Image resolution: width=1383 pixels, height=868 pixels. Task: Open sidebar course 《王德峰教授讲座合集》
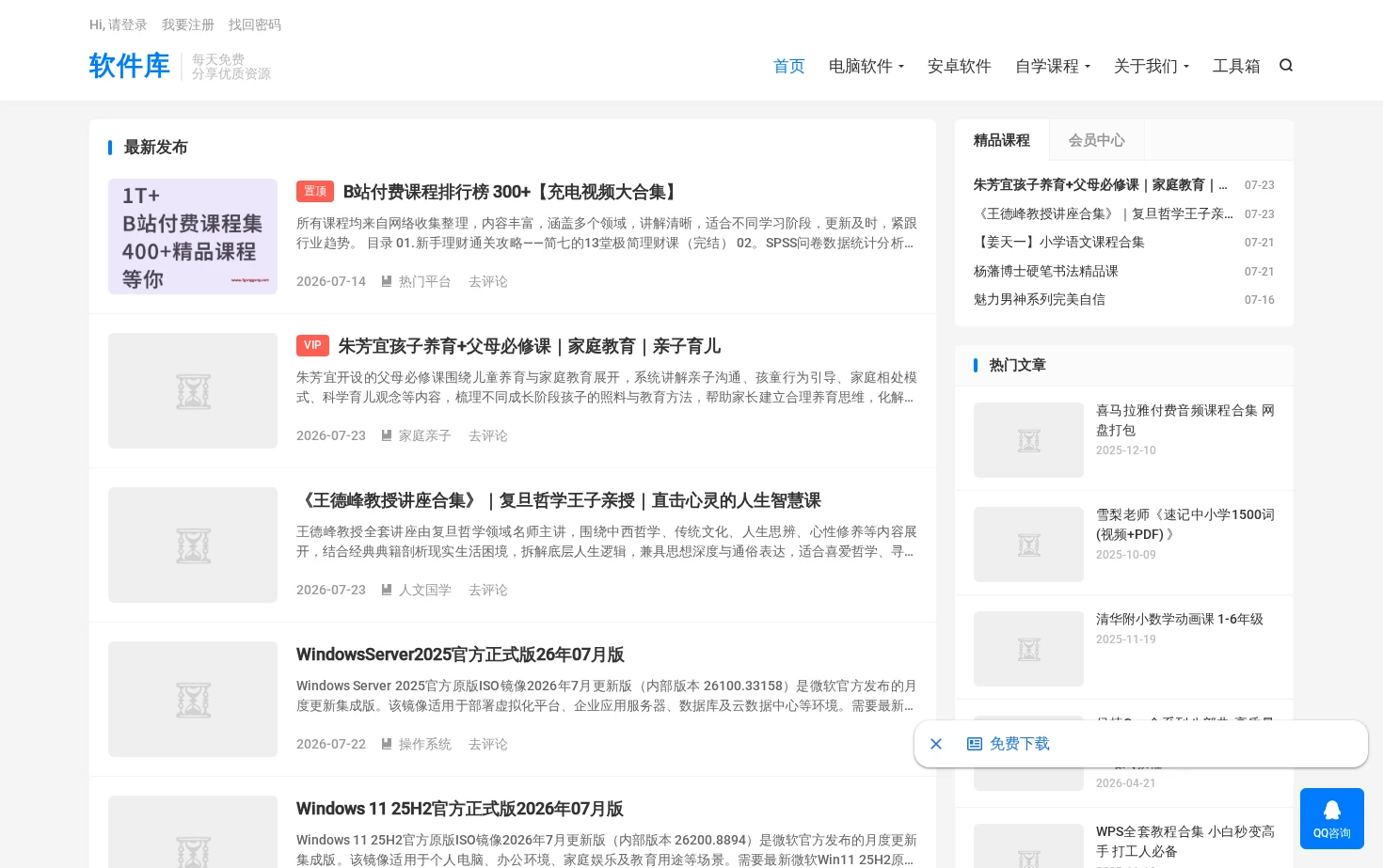pyautogui.click(x=1104, y=213)
